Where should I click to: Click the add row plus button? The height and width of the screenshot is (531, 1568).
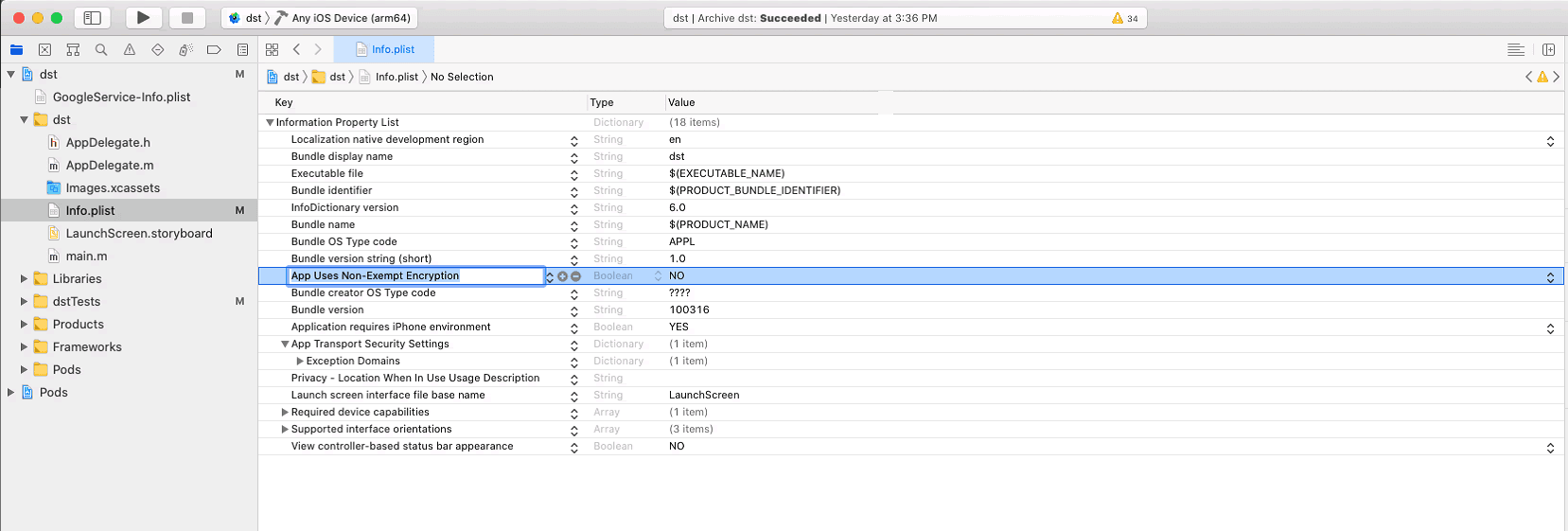point(562,276)
